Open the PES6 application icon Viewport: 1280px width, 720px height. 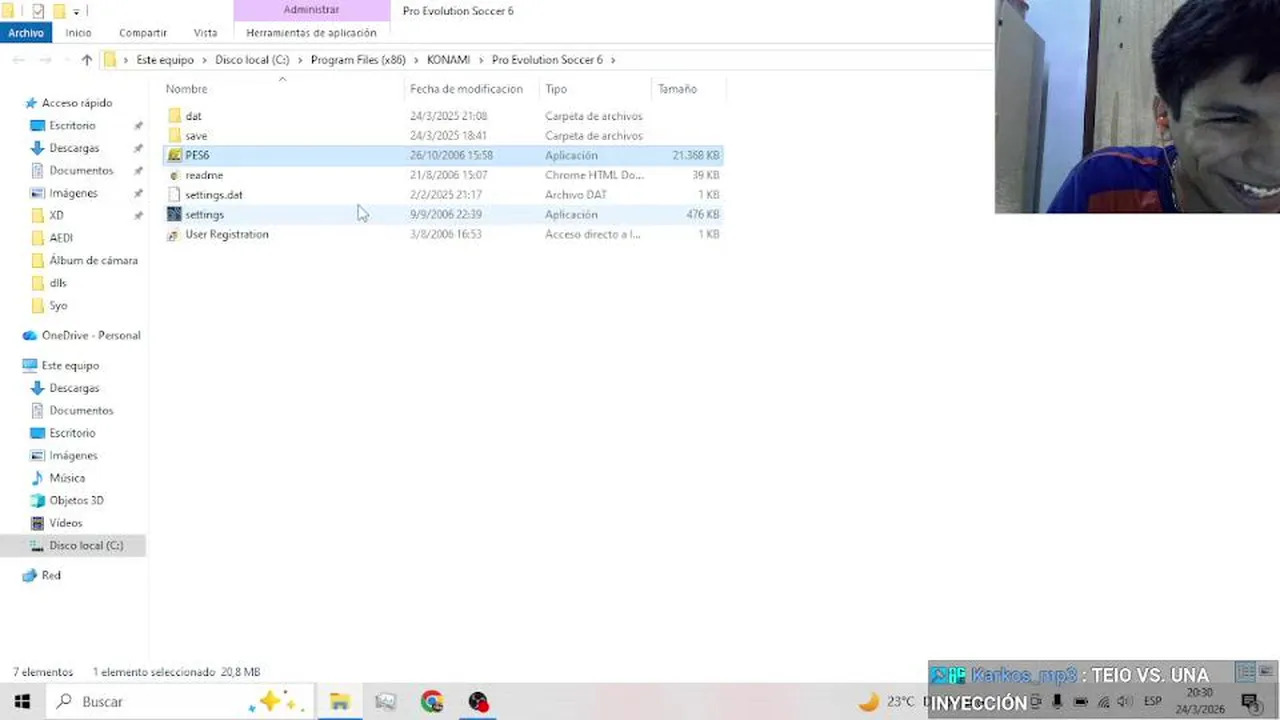174,155
